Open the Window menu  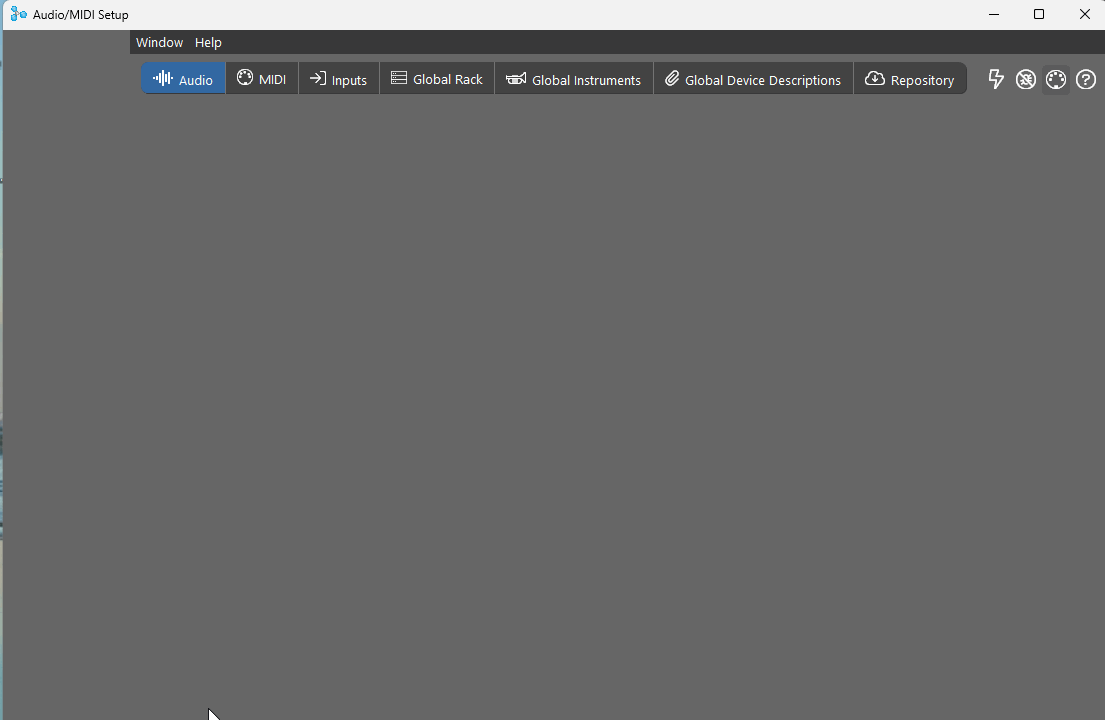pyautogui.click(x=159, y=42)
